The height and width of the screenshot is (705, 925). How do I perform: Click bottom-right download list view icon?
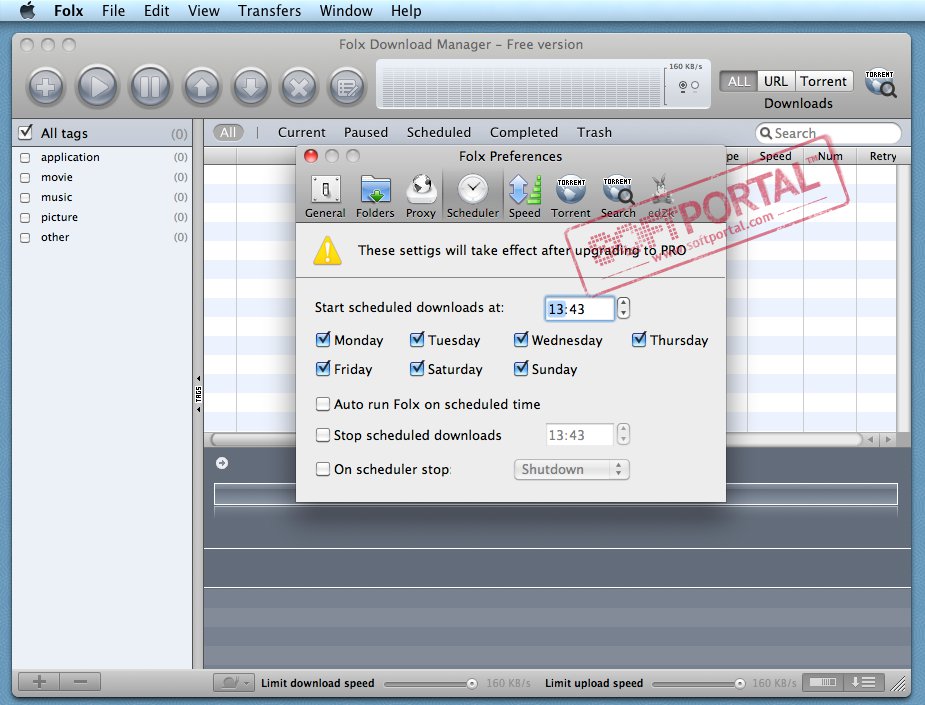863,683
